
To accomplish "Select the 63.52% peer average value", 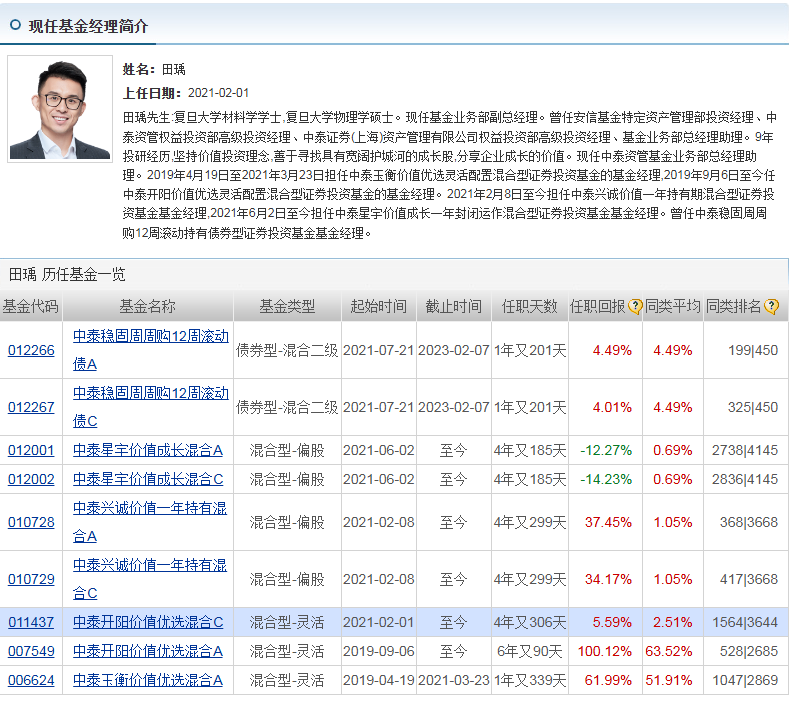I will click(668, 651).
